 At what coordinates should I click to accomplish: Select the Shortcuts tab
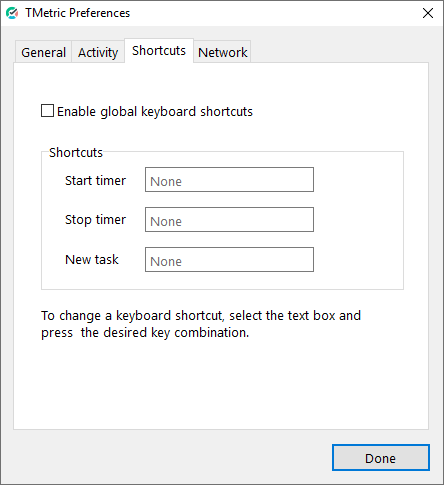pos(159,51)
